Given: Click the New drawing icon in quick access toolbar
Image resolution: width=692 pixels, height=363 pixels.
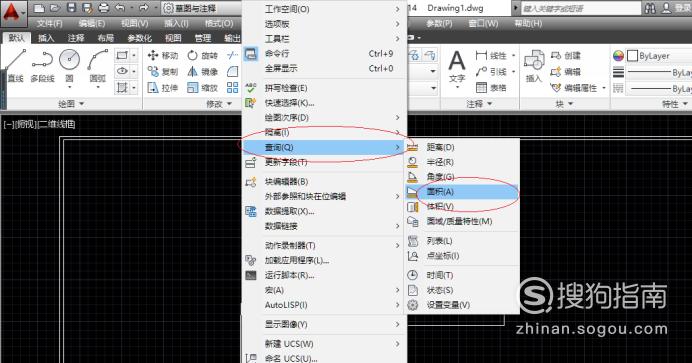Looking at the screenshot, I should click(x=39, y=8).
